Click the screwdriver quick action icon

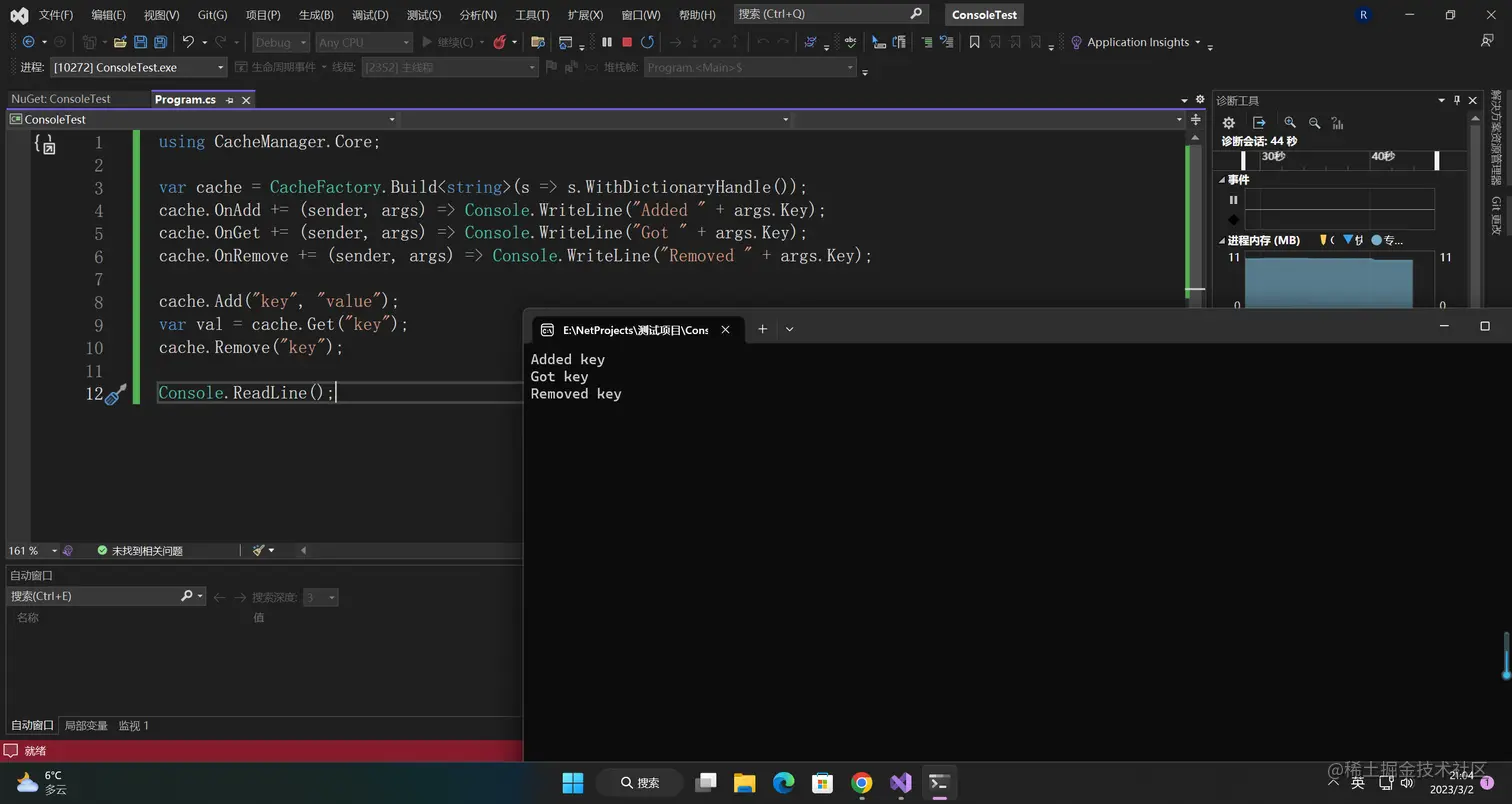(115, 394)
